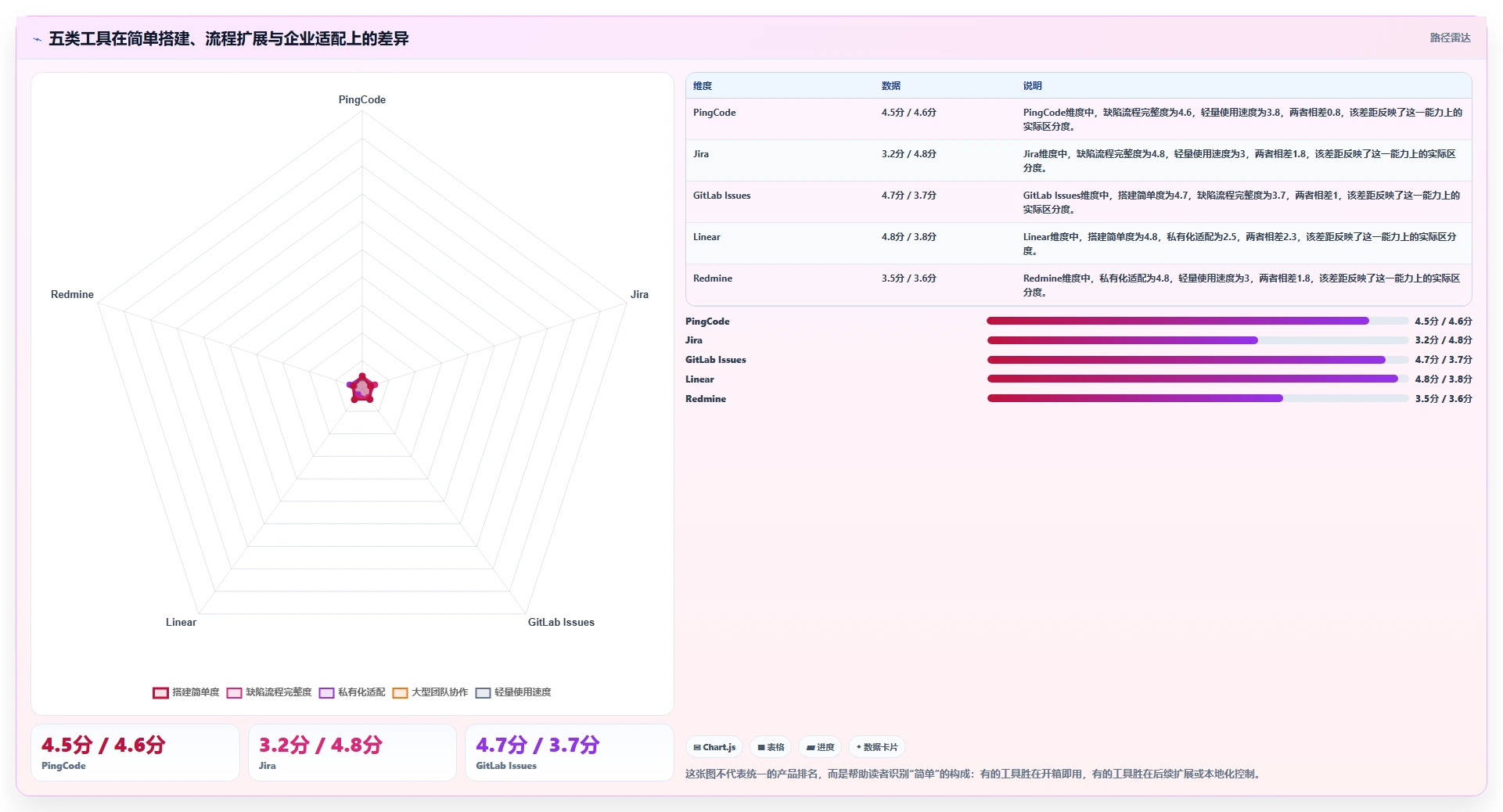Image resolution: width=1503 pixels, height=812 pixels.
Task: Click the Linear description text in the table
Action: 1240,243
